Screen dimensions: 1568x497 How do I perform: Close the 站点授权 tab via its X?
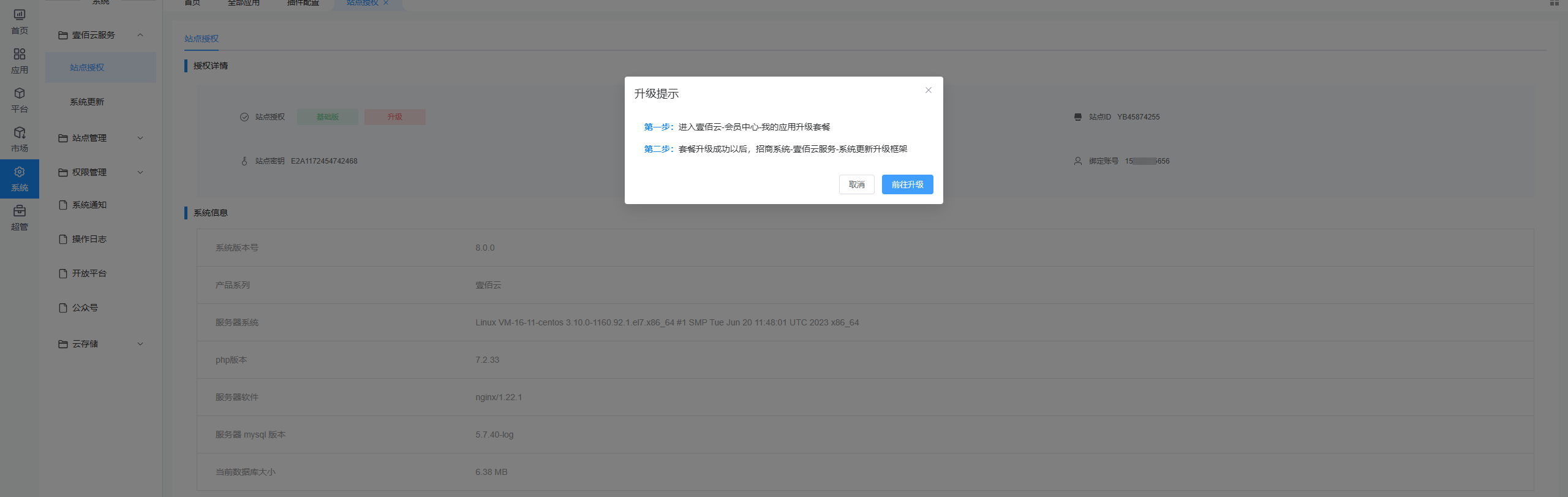[x=386, y=2]
